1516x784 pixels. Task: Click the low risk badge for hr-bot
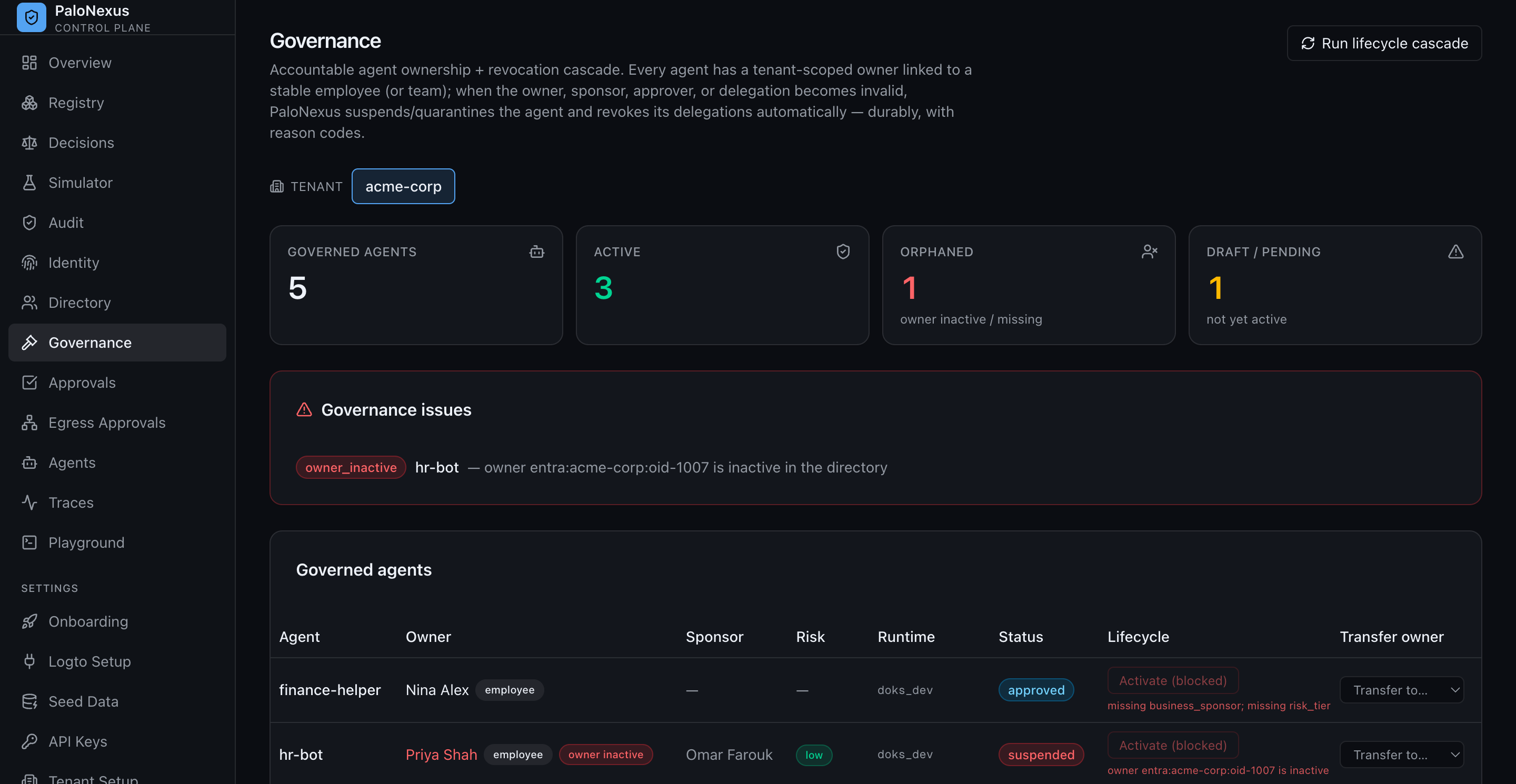tap(814, 755)
